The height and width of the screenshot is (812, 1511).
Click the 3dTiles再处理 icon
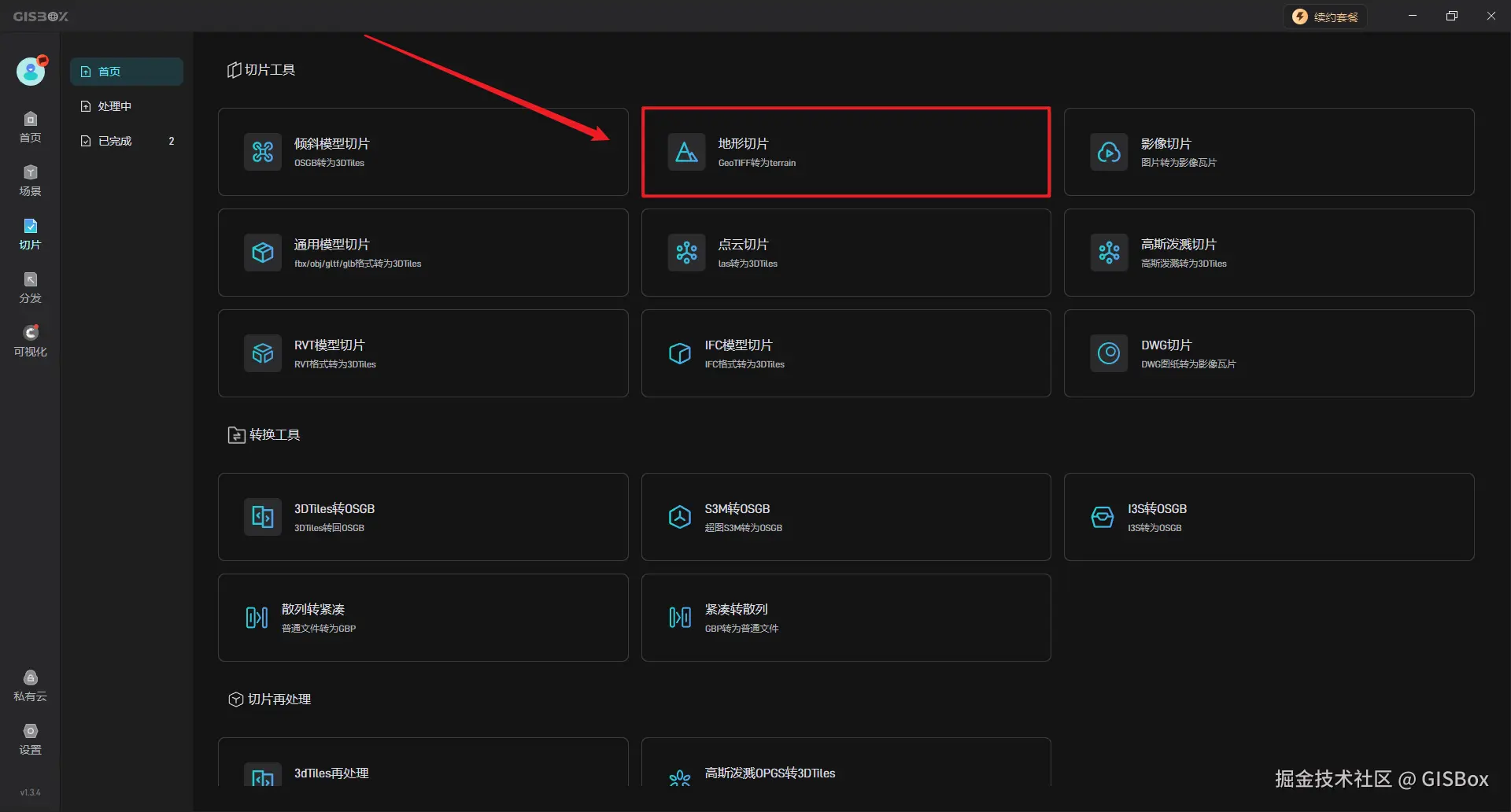[x=263, y=774]
